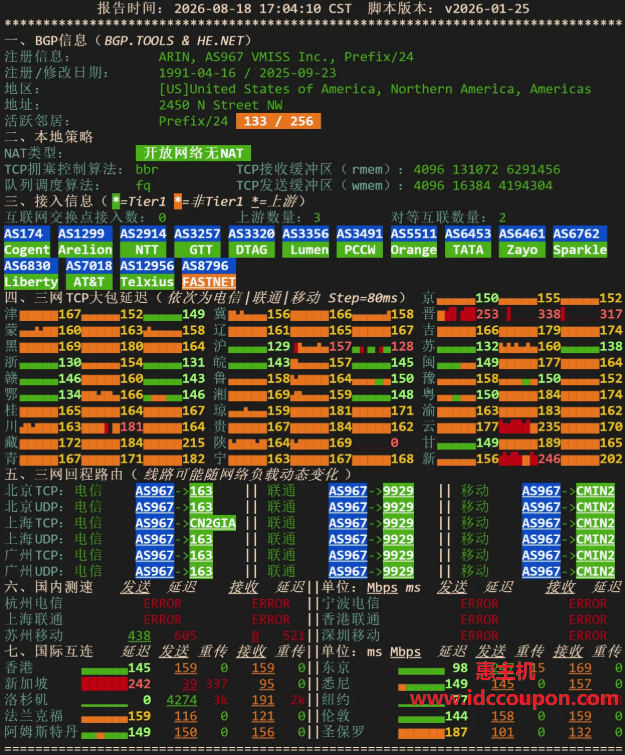The width and height of the screenshot is (625, 755).
Task: Click the latency 187 for 圣保罗
Action: click(456, 732)
